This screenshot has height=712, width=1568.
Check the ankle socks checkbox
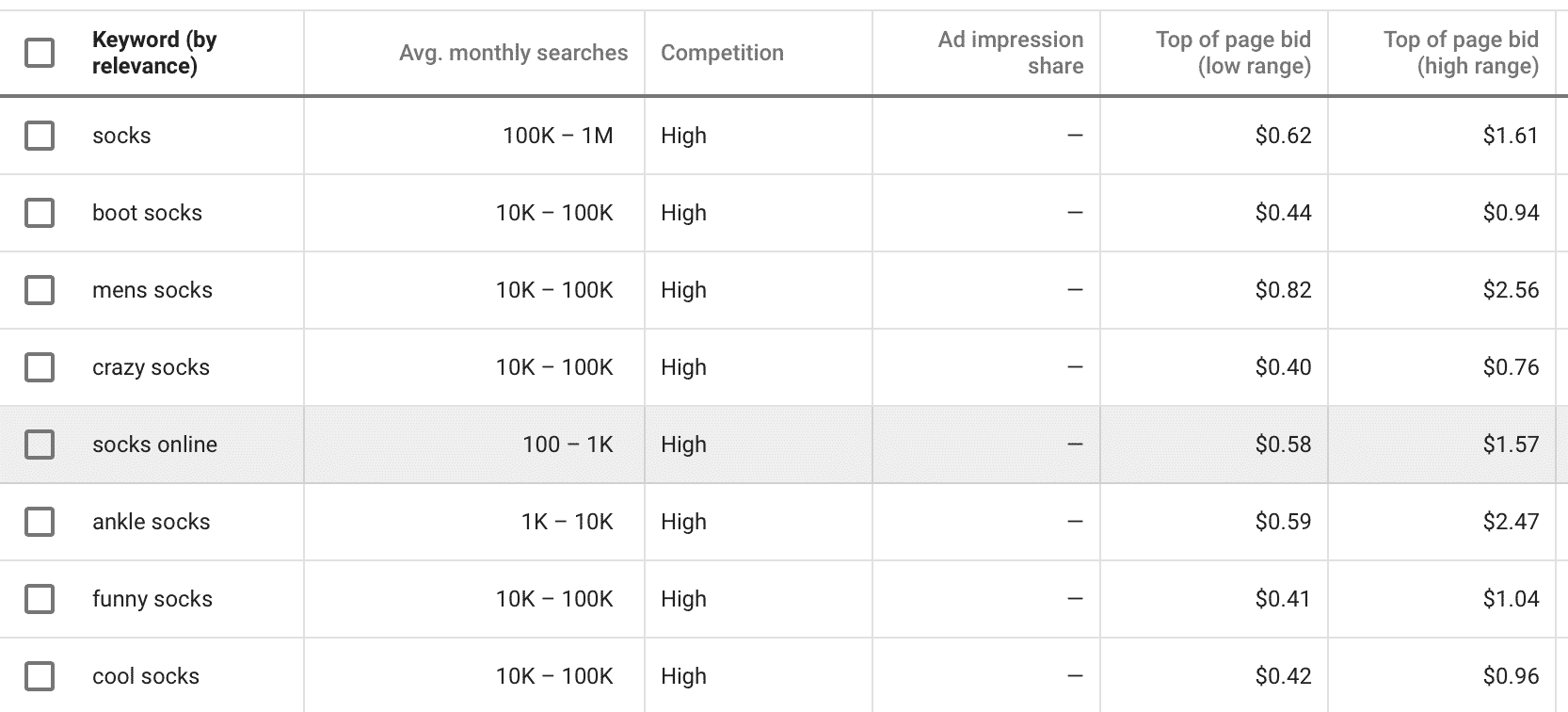(x=40, y=522)
